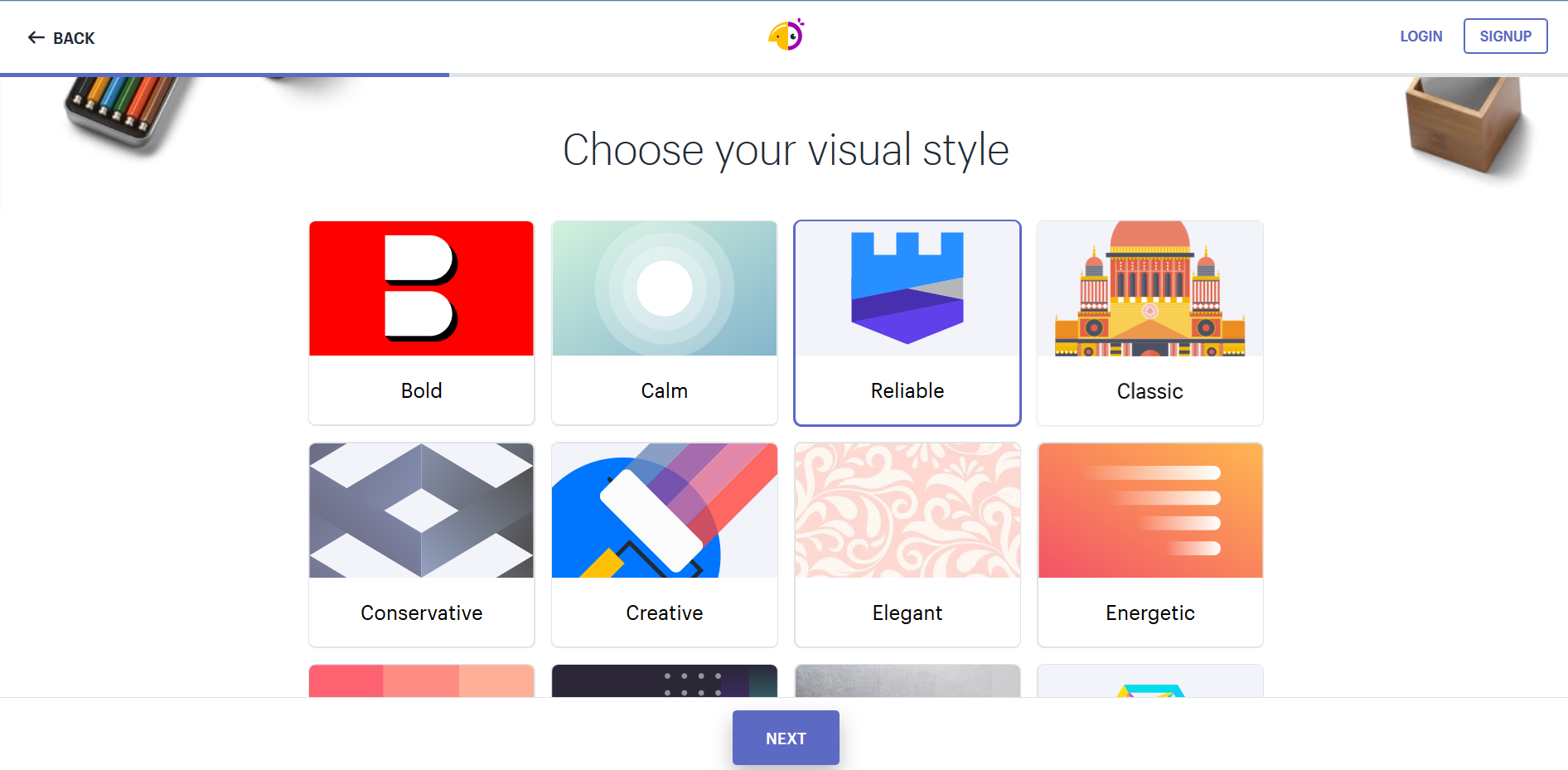Click the LOGIN link
The width and height of the screenshot is (1568, 770).
(1420, 36)
